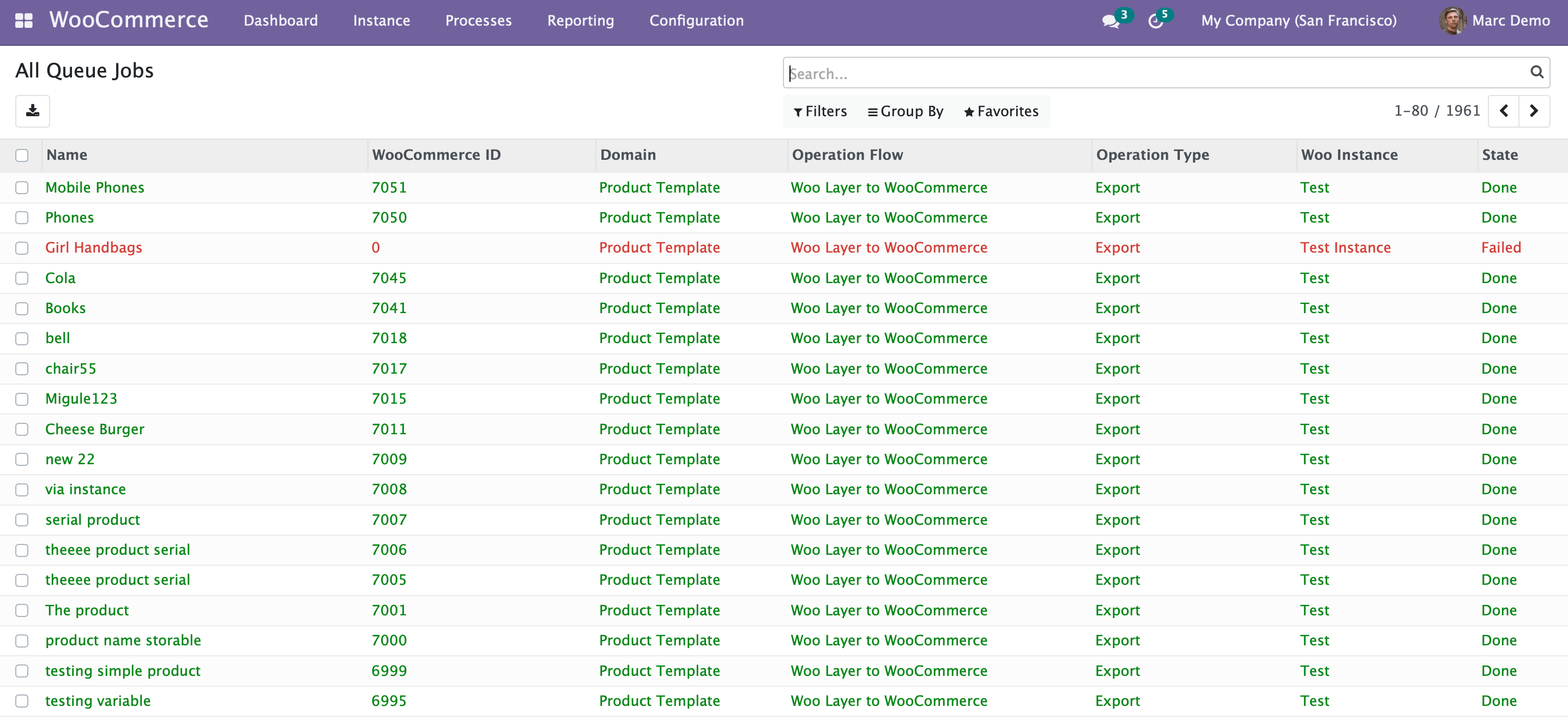Screen dimensions: 1568x719
Task: Click the 1-80 / 1961 pager counter
Action: [1437, 111]
